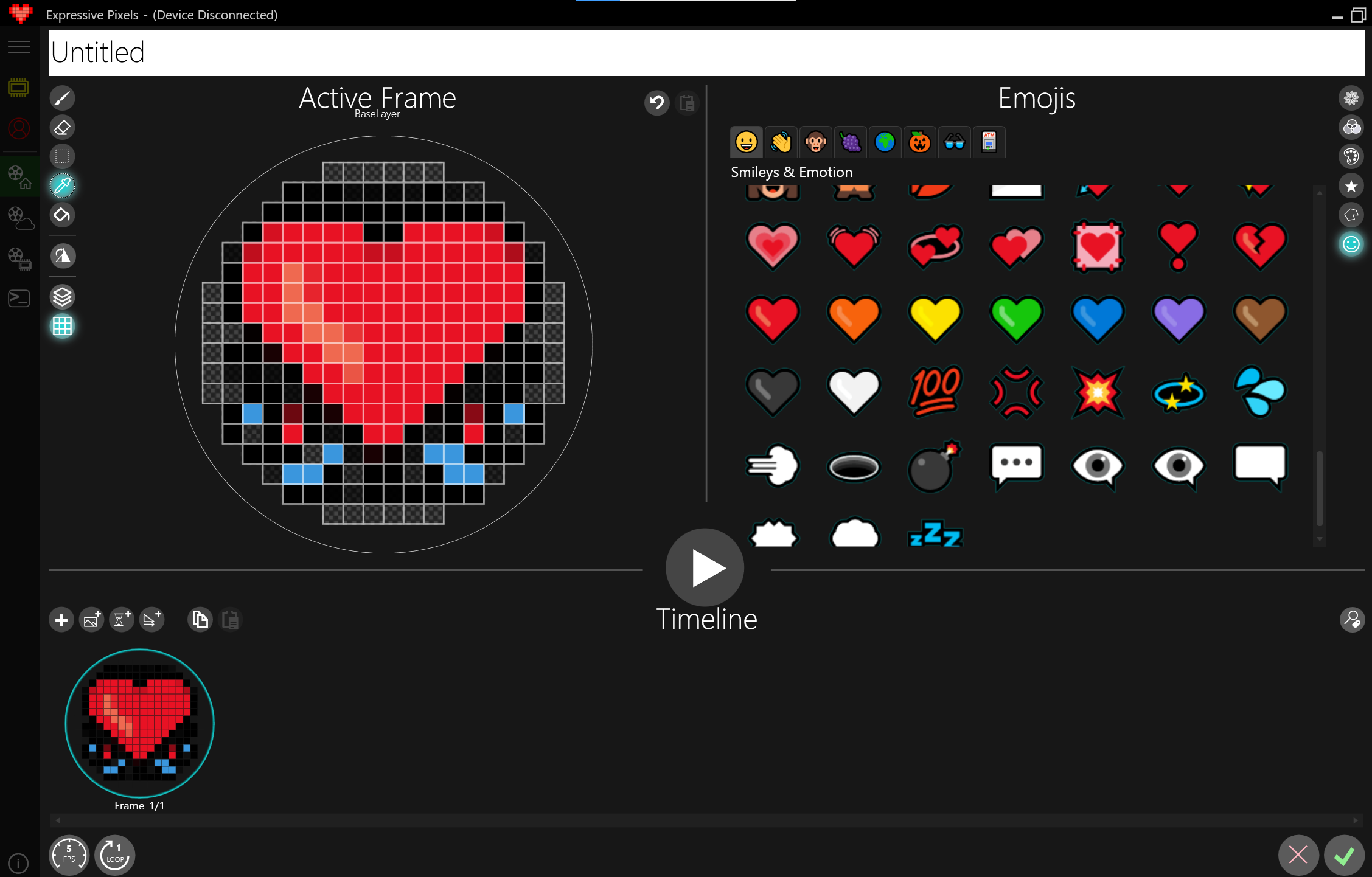1372x877 pixels.
Task: Open the device connection panel
Action: coord(19,87)
